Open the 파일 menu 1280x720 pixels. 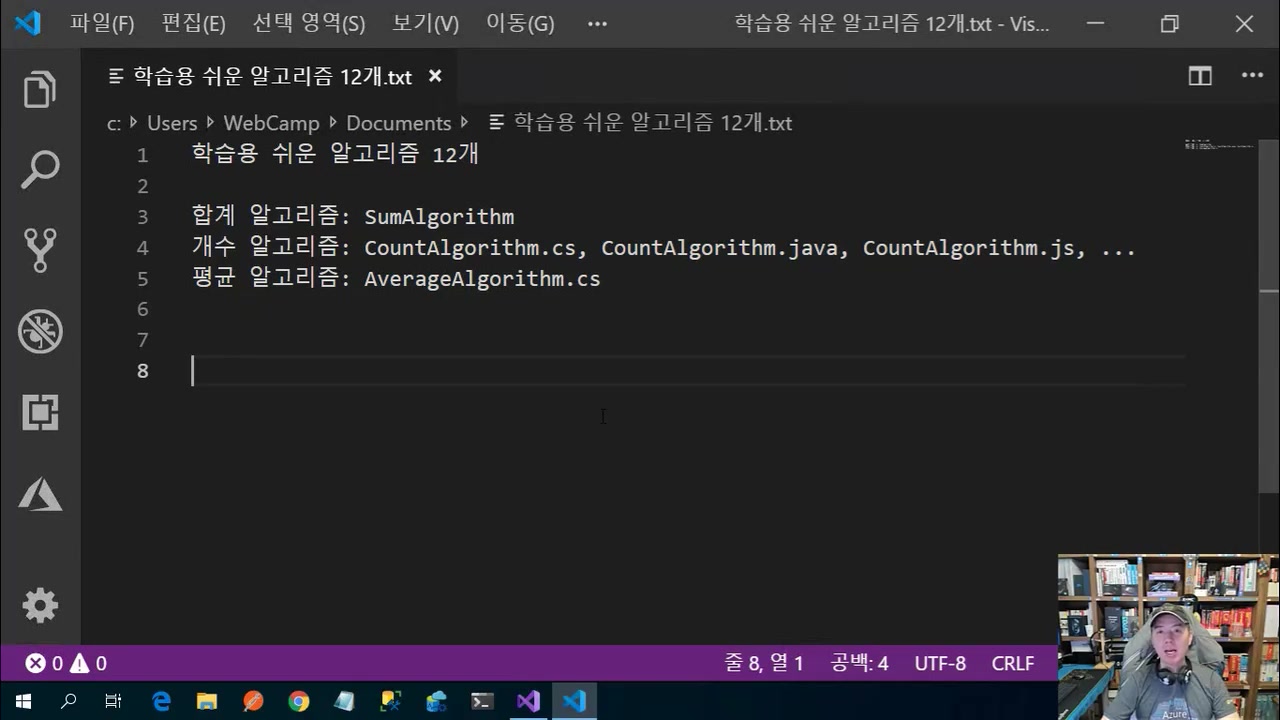(101, 23)
